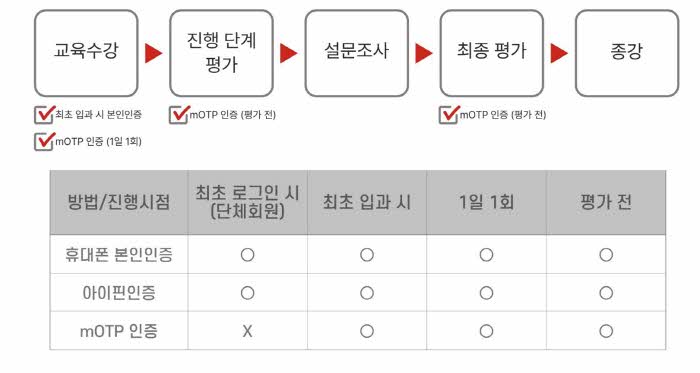Click the red arrow before 종강 box
700x373 pixels.
pos(559,53)
